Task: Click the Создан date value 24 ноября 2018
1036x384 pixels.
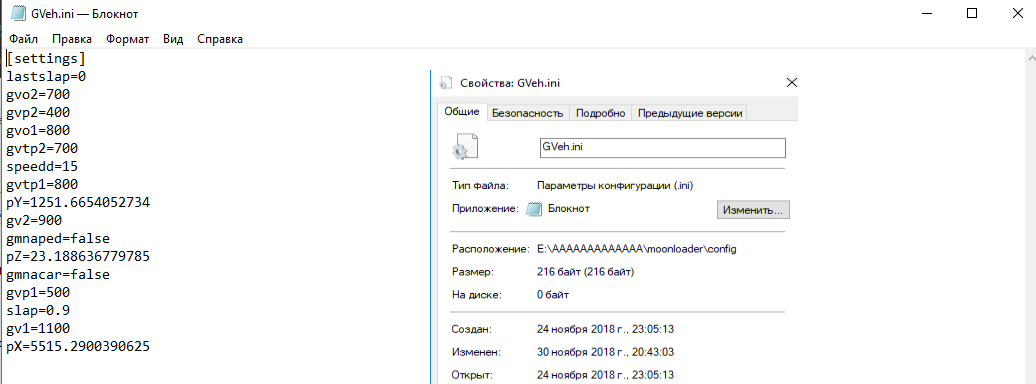Action: [606, 329]
